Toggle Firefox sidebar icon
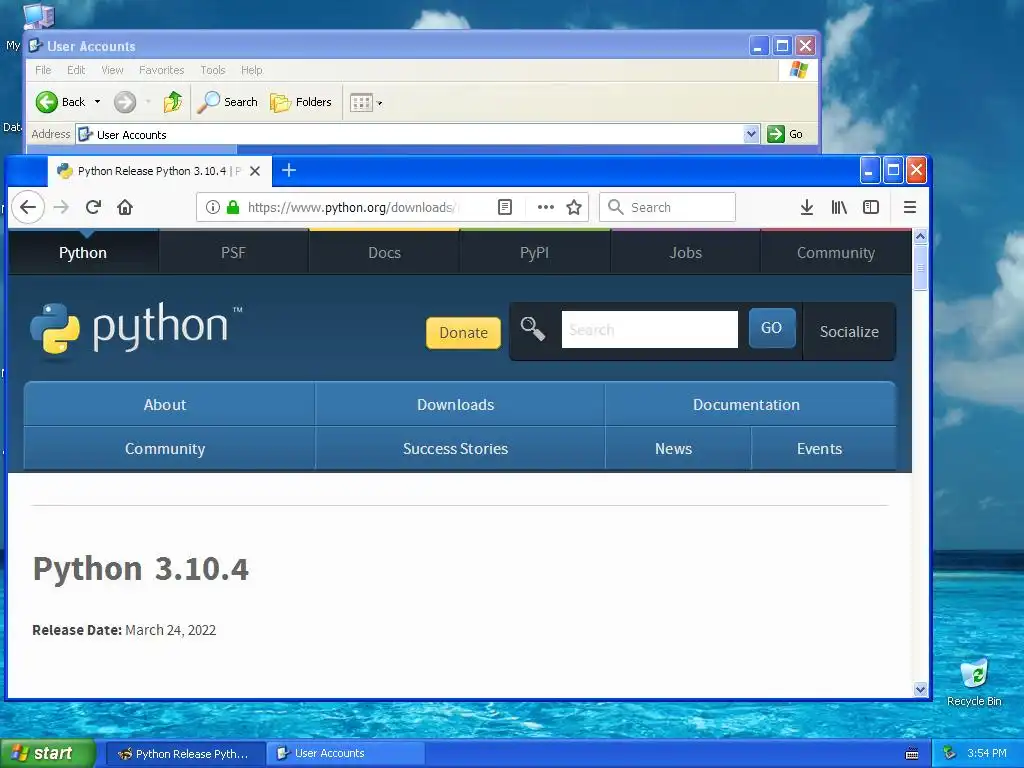This screenshot has width=1024, height=768. 871,207
